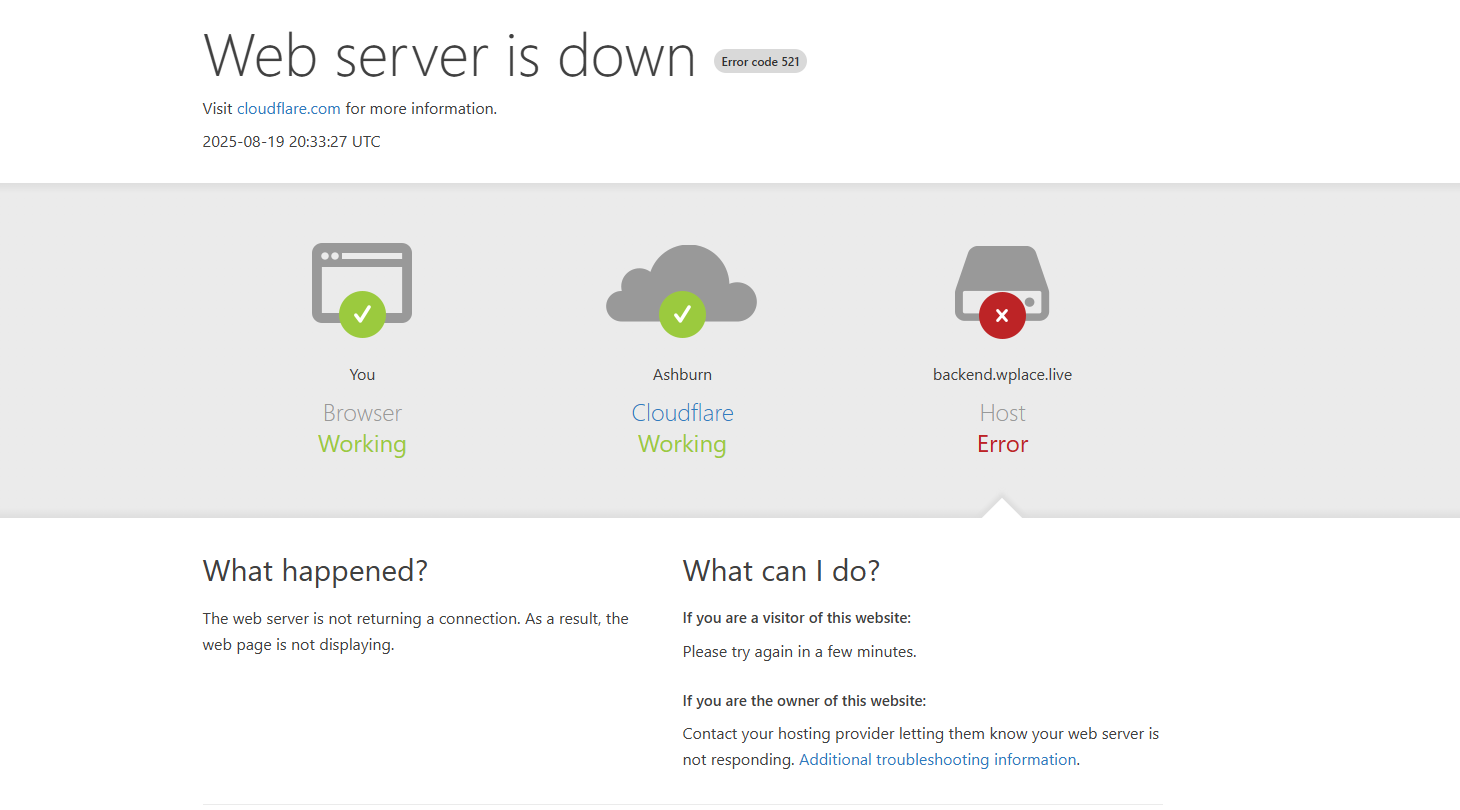Click the 2025-08-19 UTC timestamp
The width and height of the screenshot is (1460, 810).
(291, 141)
